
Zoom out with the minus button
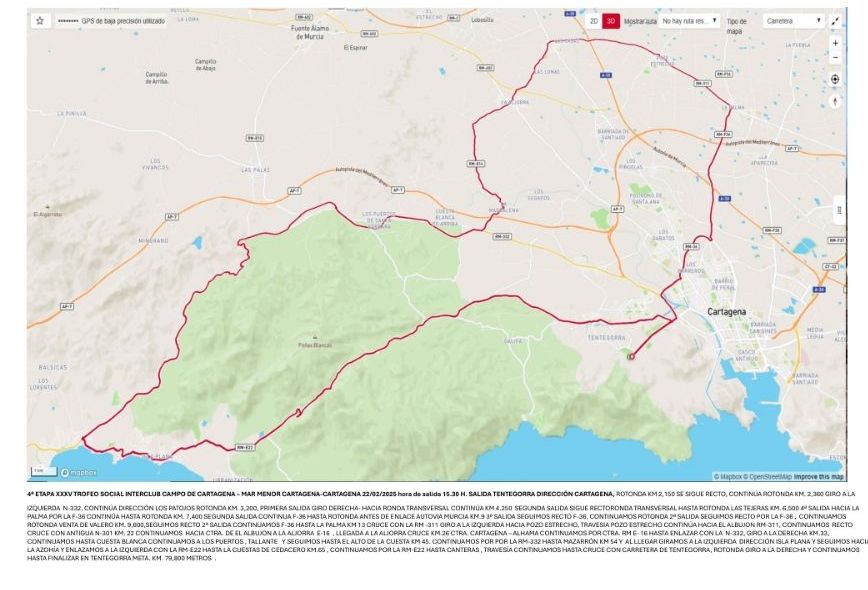click(835, 58)
